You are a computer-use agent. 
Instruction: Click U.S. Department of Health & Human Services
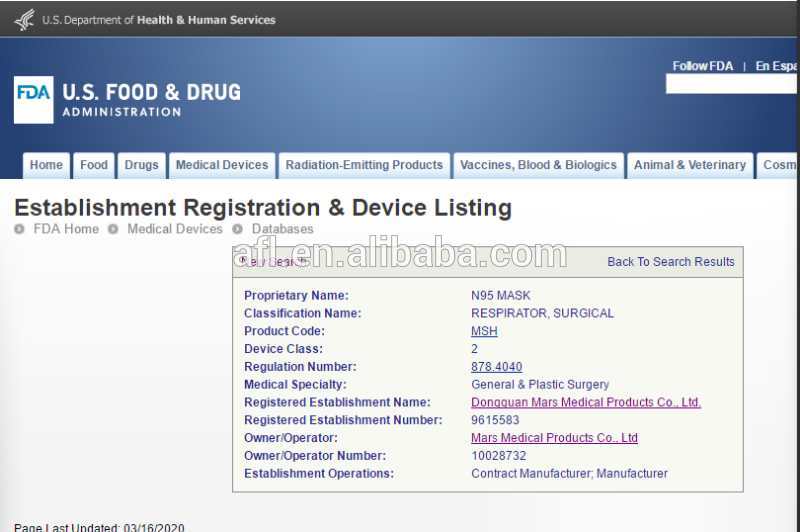pos(159,20)
